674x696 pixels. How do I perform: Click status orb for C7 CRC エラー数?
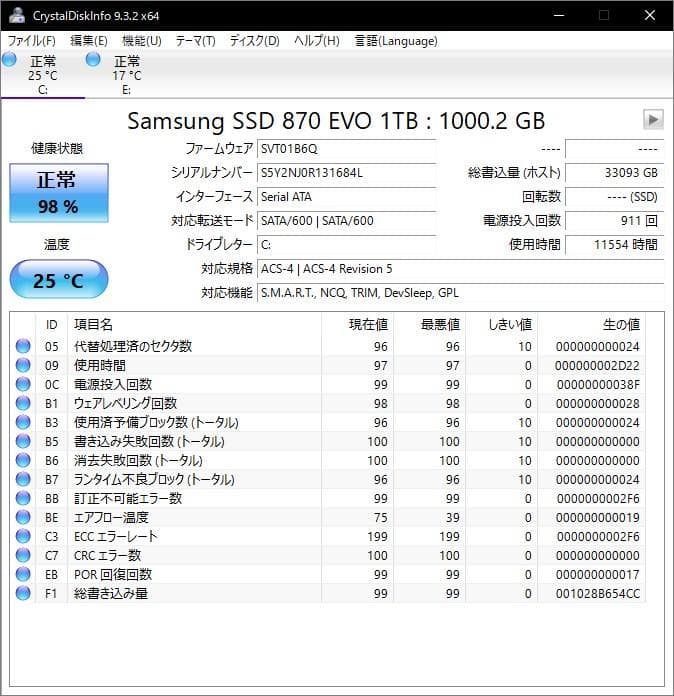click(23, 555)
